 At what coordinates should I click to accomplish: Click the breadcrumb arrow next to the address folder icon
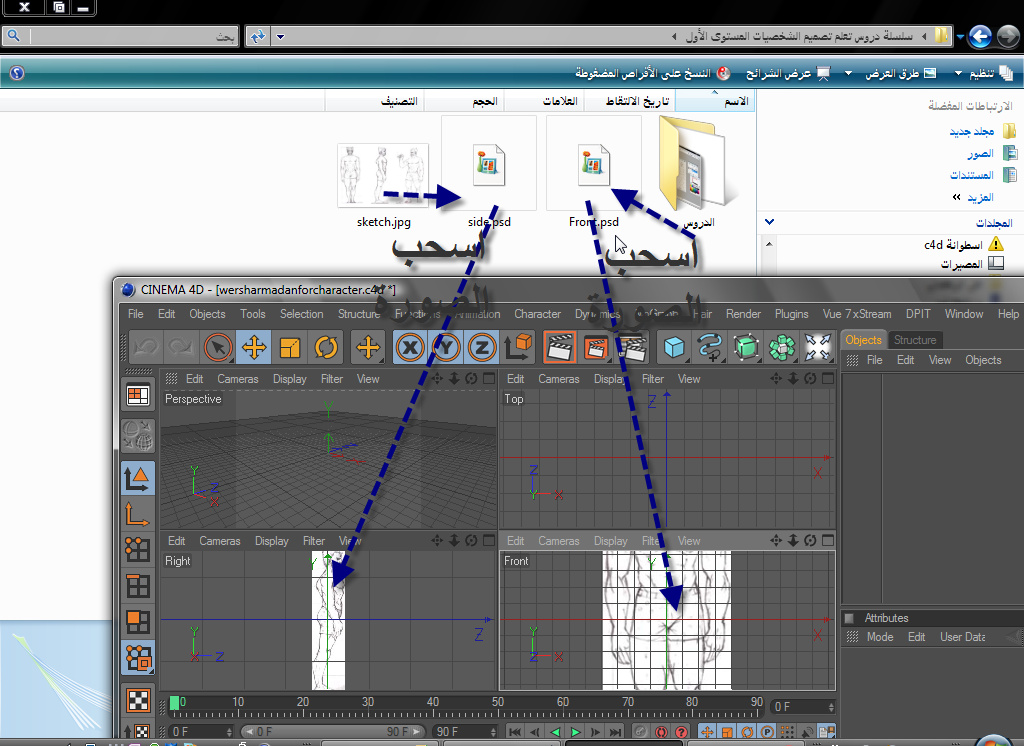tap(924, 37)
